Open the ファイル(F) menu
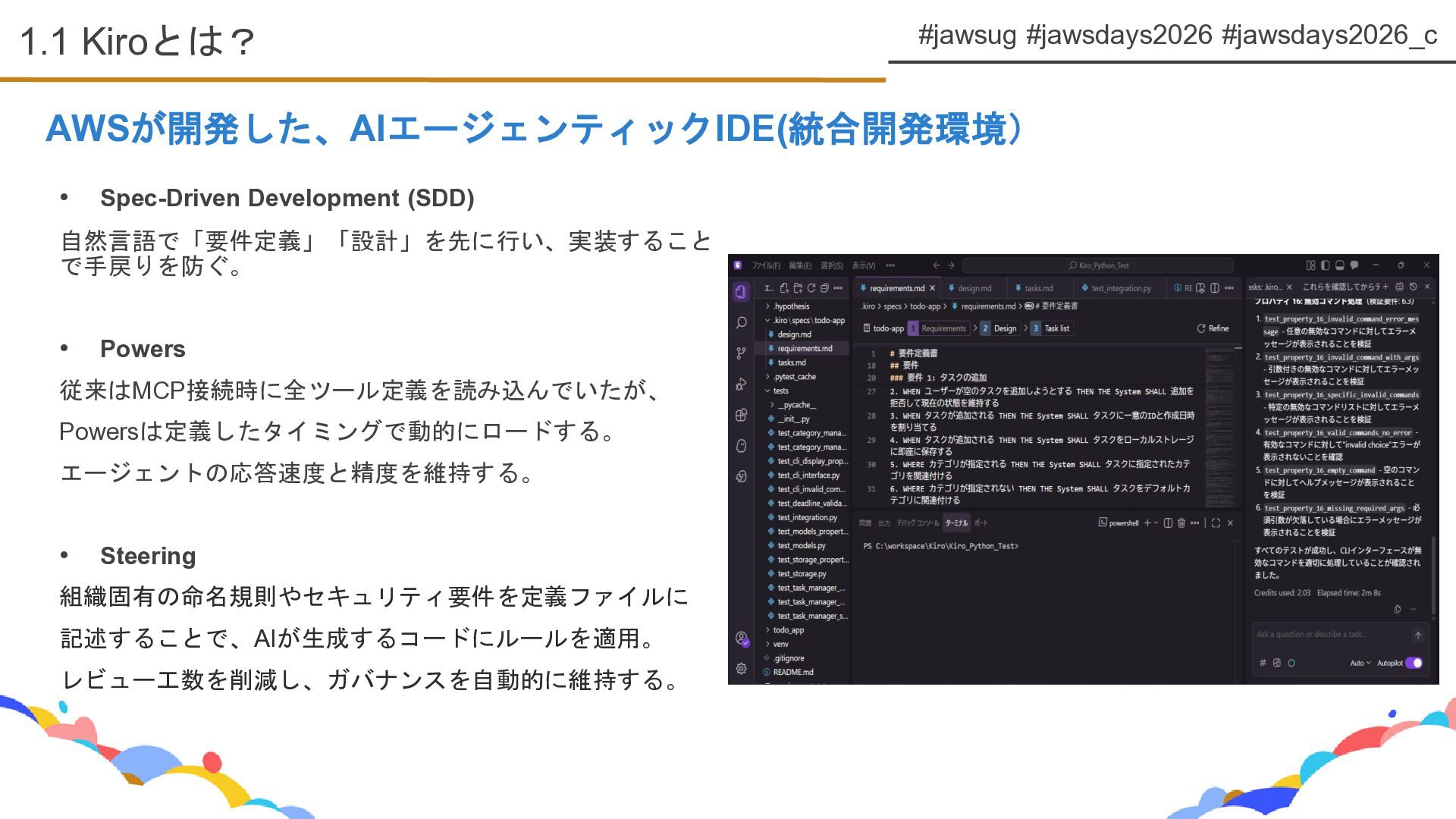The width and height of the screenshot is (1456, 819). pos(765,265)
